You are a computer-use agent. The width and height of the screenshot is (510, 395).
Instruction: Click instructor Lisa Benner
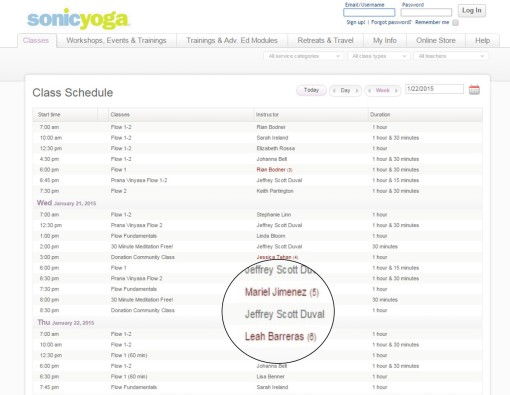270,377
